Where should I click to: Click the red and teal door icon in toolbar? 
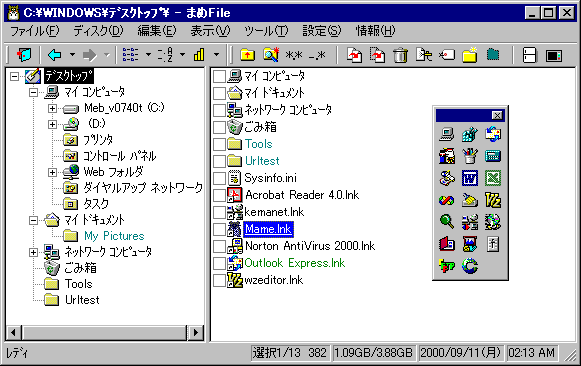click(24, 55)
